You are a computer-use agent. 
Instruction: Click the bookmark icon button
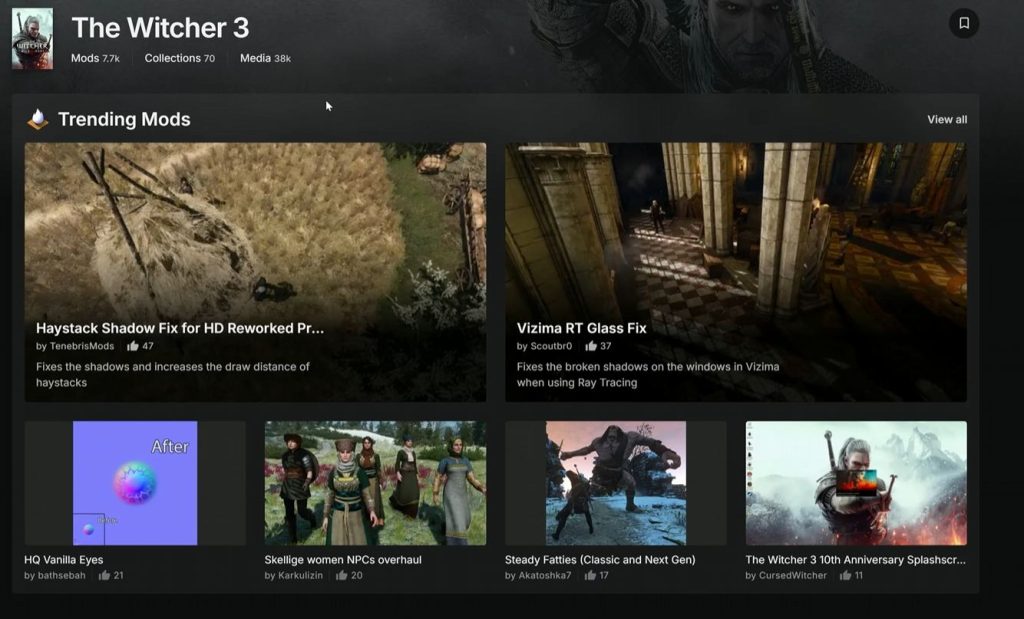click(x=963, y=24)
